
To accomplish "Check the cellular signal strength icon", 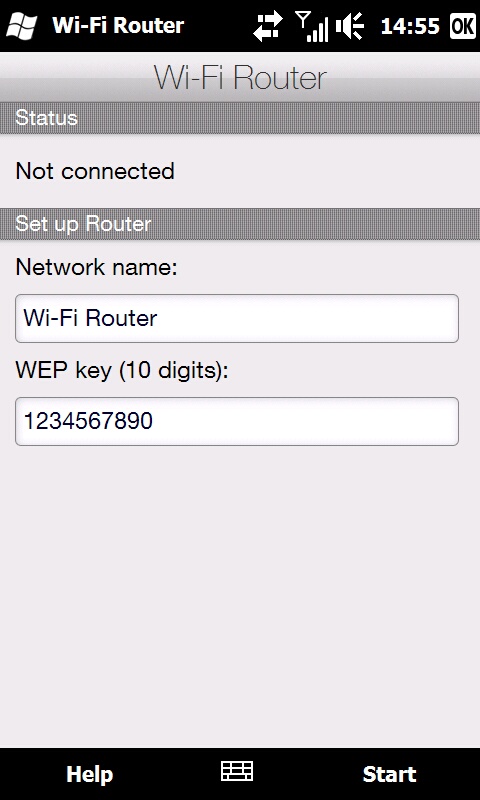I will coord(312,26).
